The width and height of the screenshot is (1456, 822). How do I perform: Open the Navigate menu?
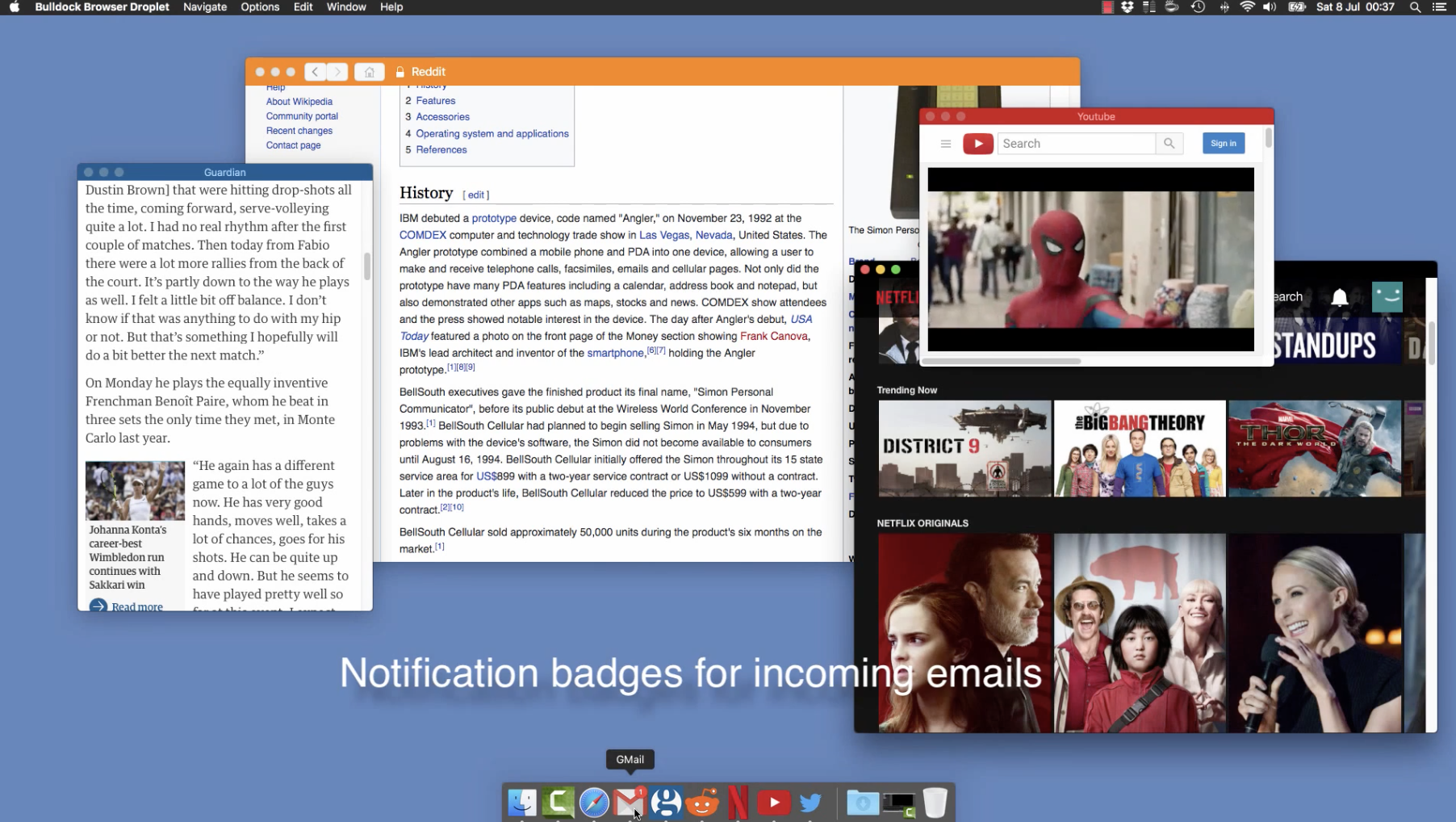click(x=204, y=7)
